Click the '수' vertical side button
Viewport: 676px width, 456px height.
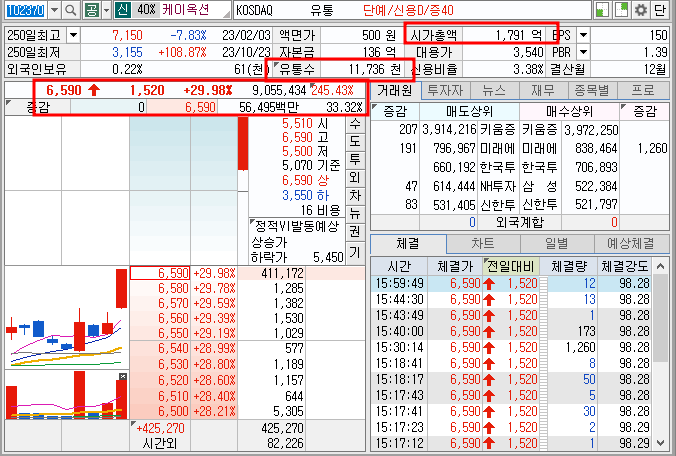coord(355,124)
